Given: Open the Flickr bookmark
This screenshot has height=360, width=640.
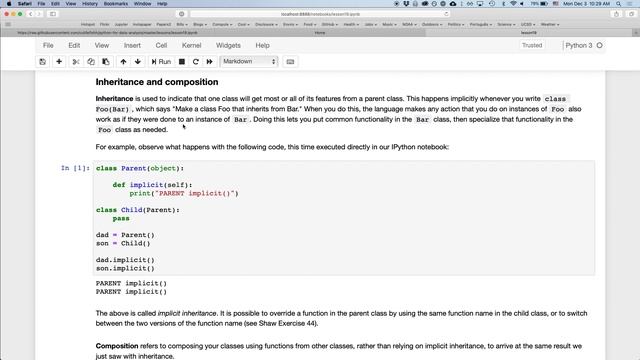Looking at the screenshot, I should click(104, 24).
